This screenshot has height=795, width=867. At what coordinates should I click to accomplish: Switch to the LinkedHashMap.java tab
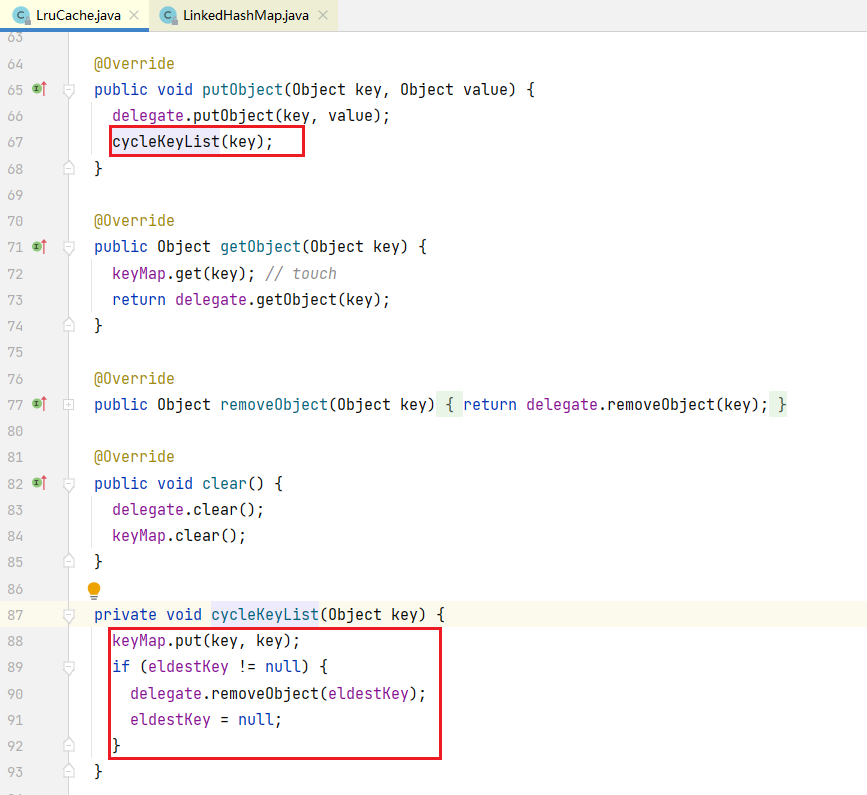pyautogui.click(x=245, y=16)
